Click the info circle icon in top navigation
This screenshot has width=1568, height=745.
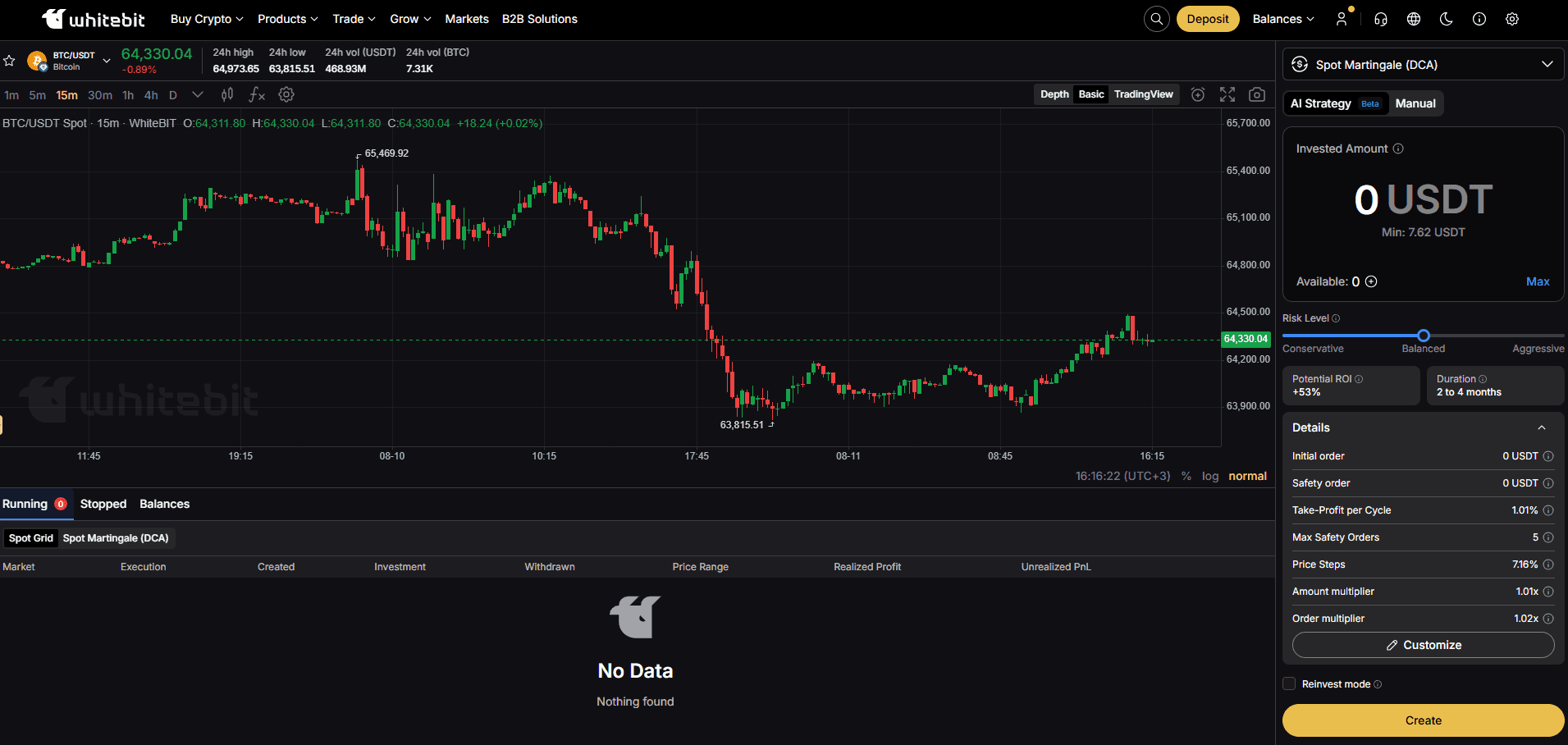pos(1479,19)
